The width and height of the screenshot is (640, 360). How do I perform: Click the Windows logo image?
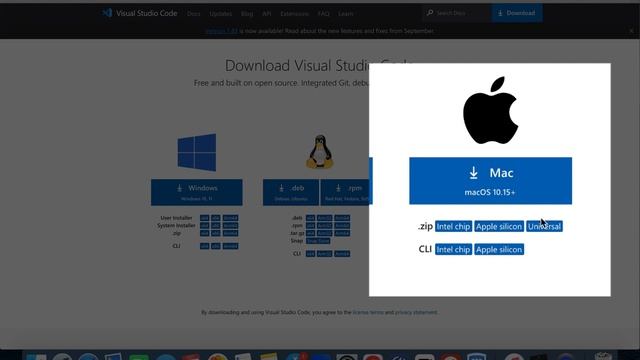(197, 152)
